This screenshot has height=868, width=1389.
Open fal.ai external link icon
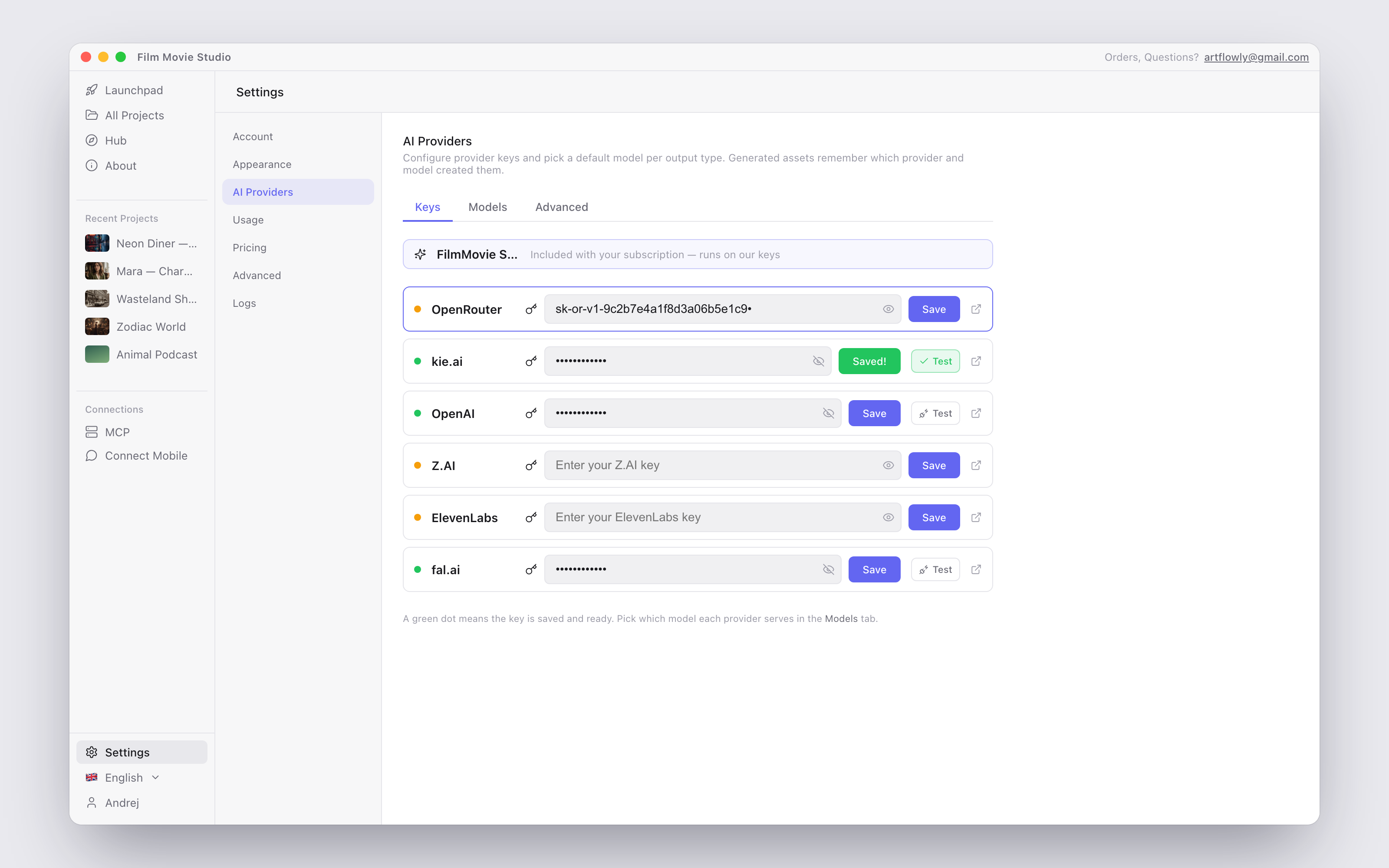tap(976, 569)
